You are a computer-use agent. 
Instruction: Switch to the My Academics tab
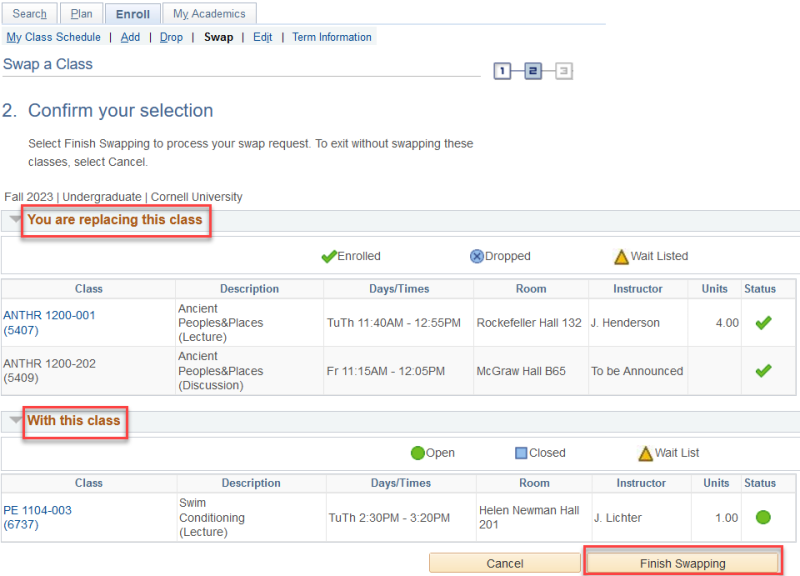point(209,13)
